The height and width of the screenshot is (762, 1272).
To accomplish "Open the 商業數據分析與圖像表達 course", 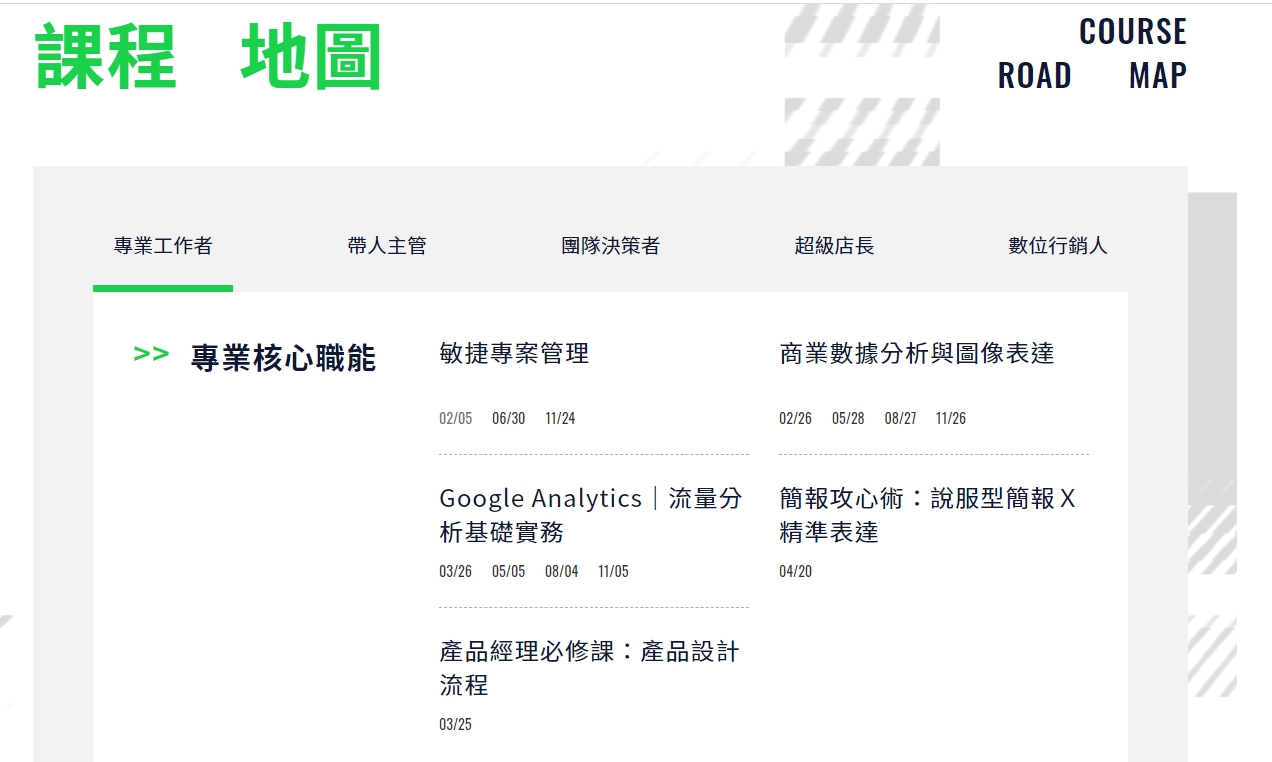I will coord(917,353).
